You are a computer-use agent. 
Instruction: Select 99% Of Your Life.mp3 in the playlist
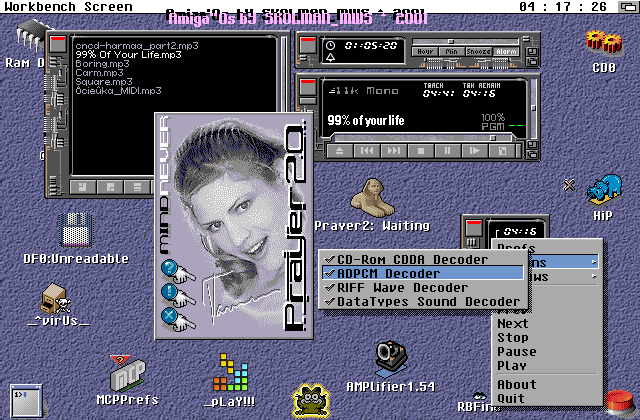tap(128, 54)
